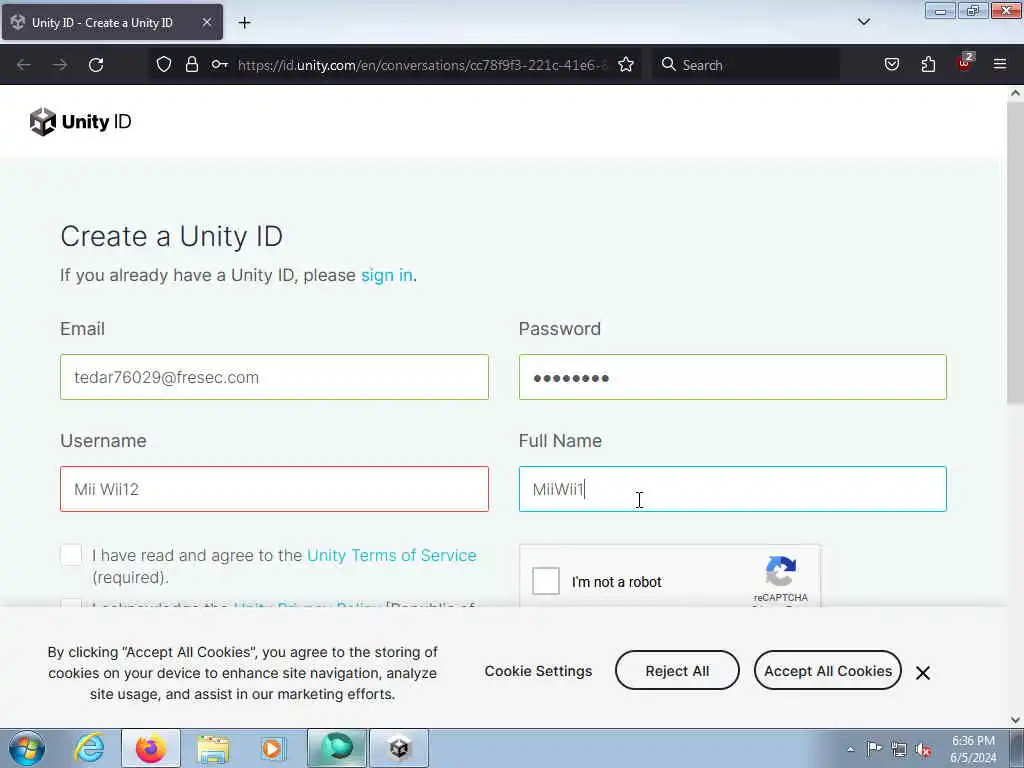Bookmark this page with the star icon

click(626, 64)
